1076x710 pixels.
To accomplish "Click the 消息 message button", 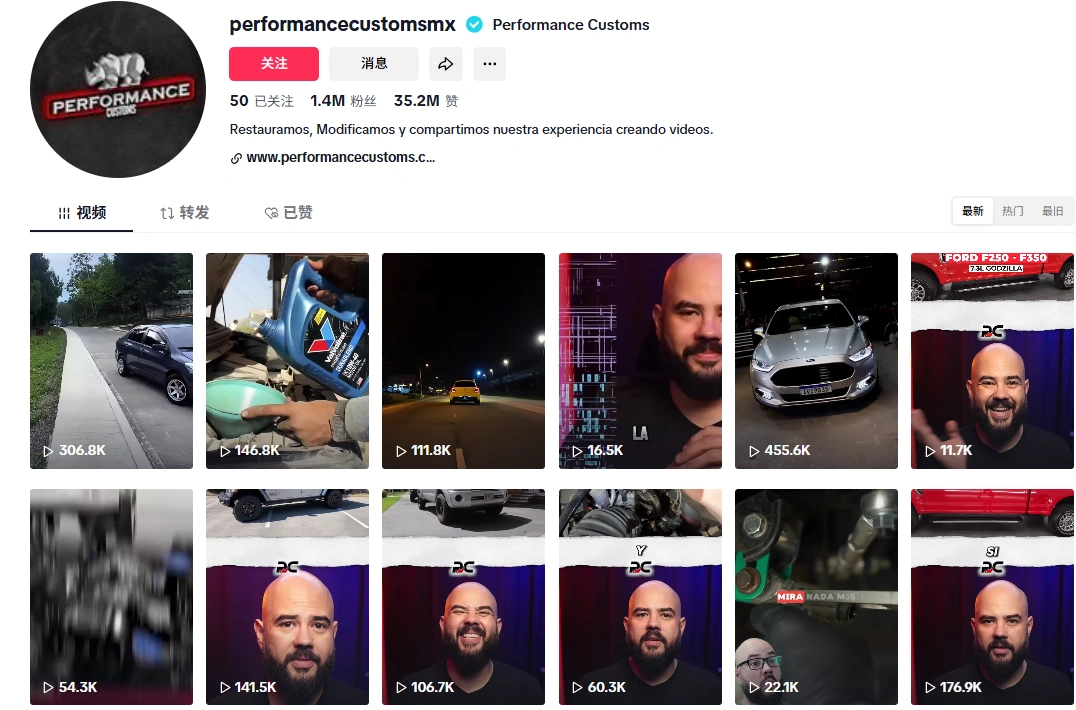I will (374, 64).
